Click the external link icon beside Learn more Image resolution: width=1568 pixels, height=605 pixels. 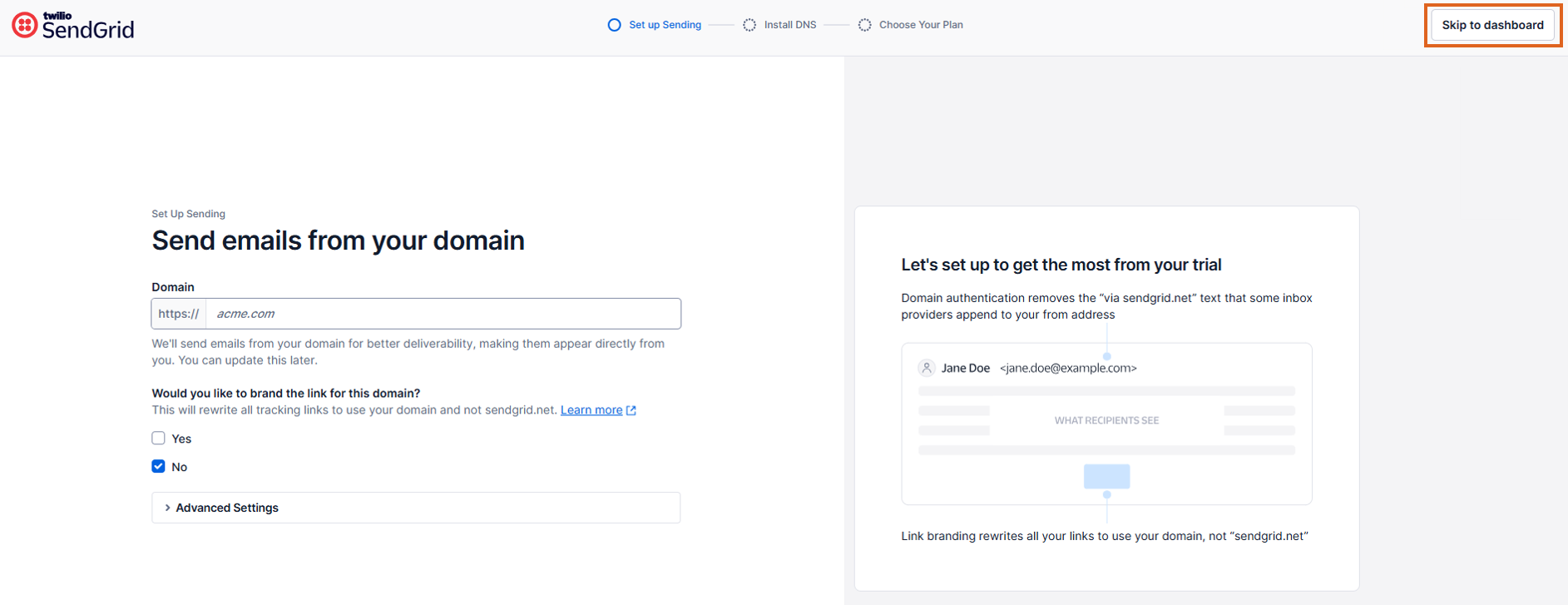(631, 410)
